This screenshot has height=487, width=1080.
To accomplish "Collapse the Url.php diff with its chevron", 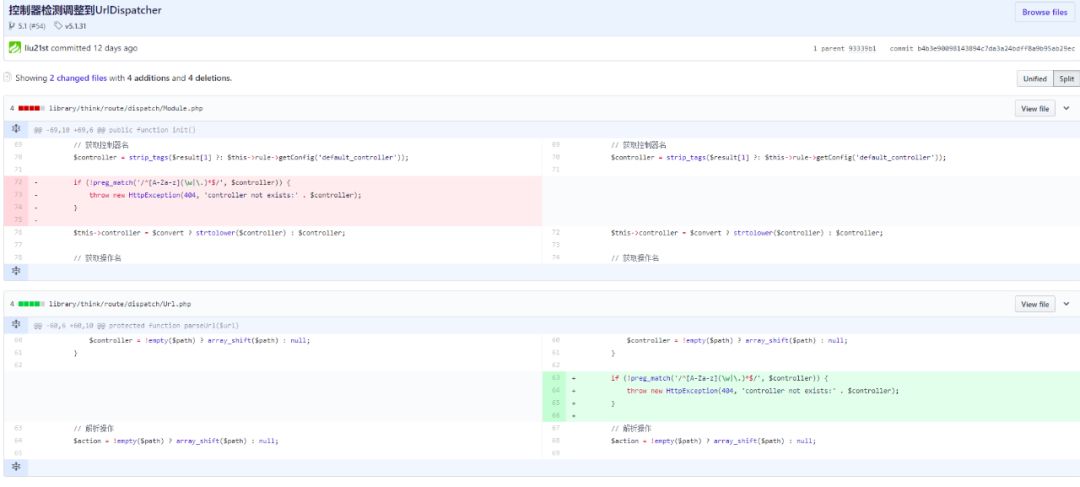I will click(1066, 304).
